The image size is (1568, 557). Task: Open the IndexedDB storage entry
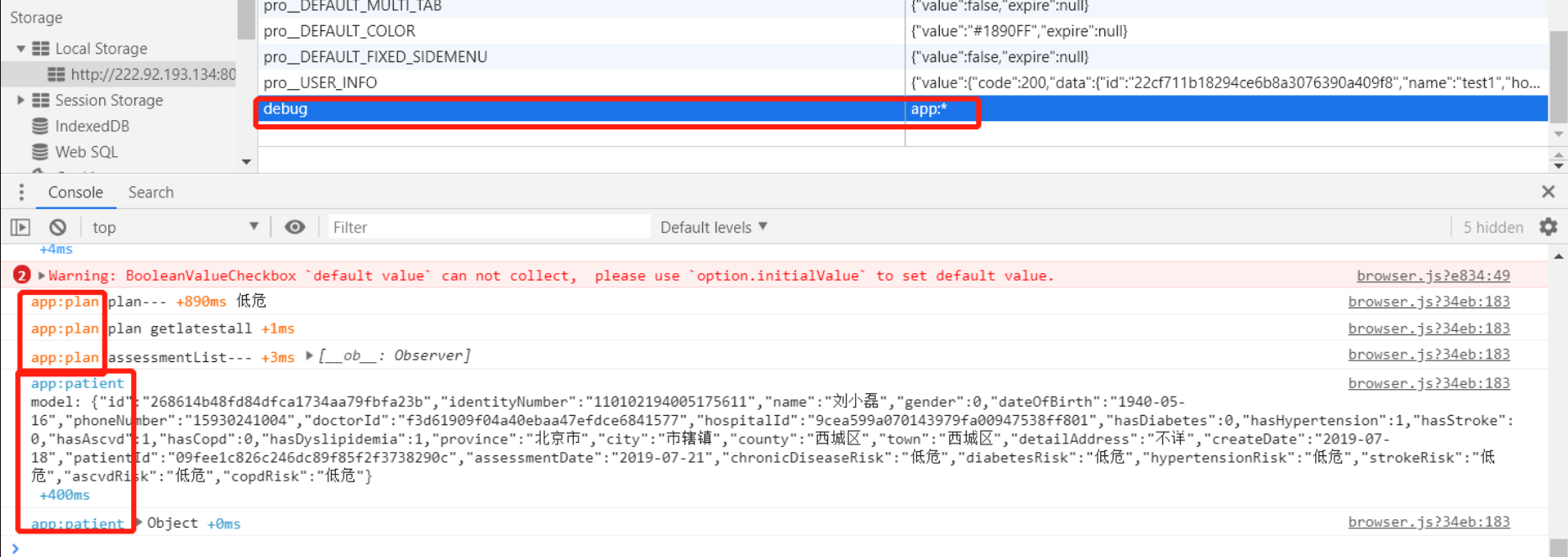pos(92,126)
